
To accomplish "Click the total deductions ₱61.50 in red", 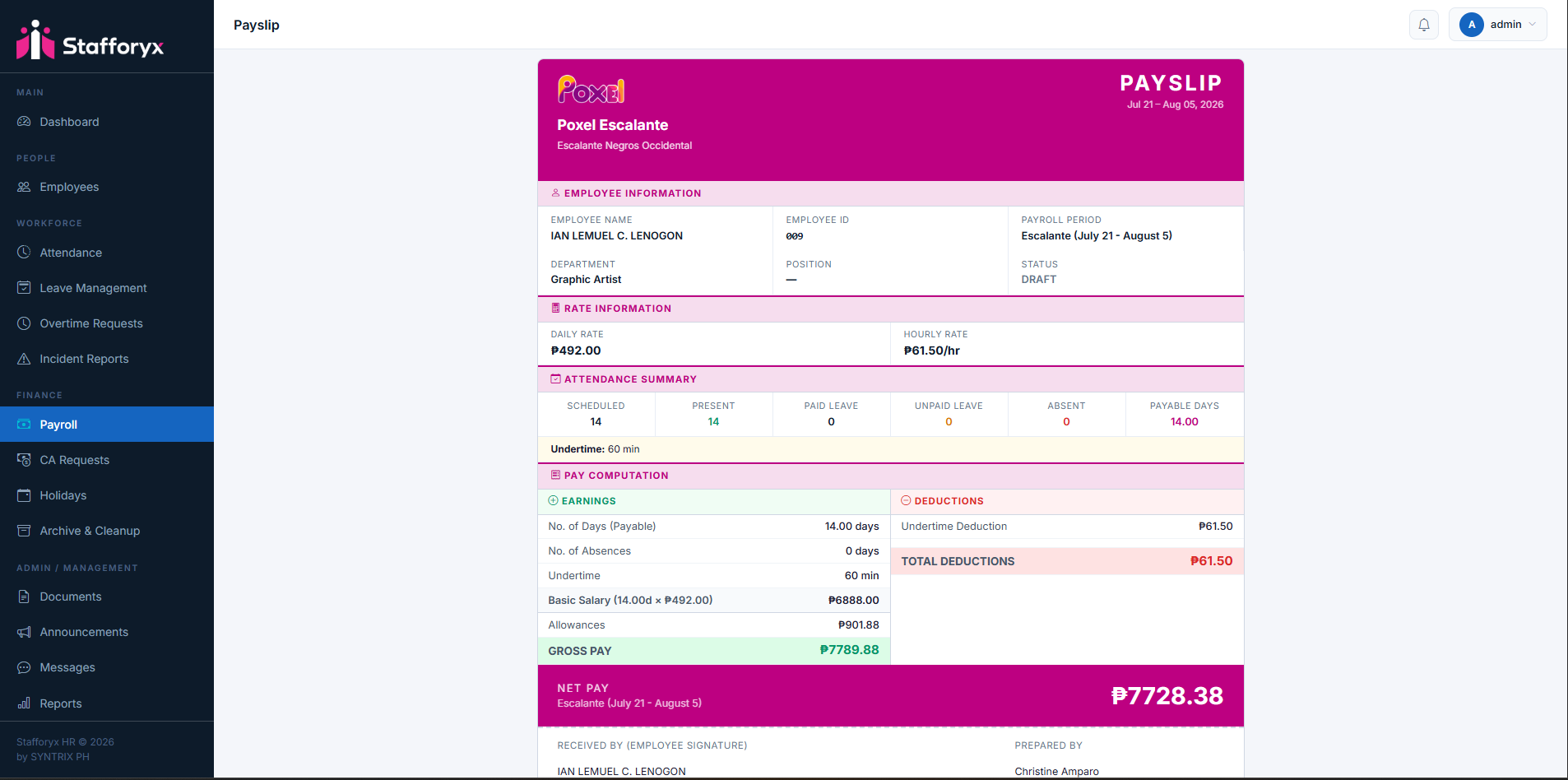I will [1211, 561].
